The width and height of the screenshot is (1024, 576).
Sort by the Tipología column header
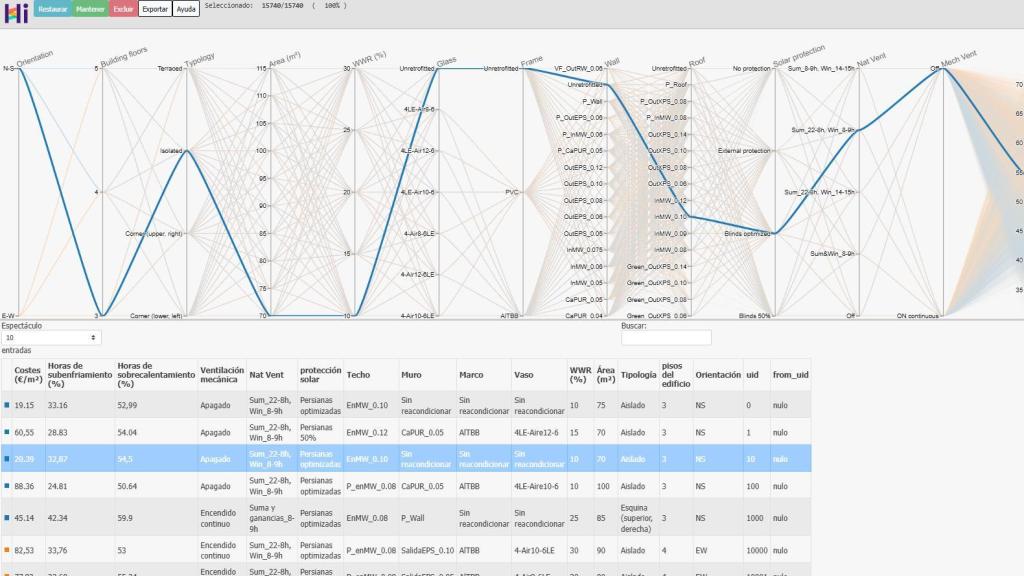click(x=638, y=375)
